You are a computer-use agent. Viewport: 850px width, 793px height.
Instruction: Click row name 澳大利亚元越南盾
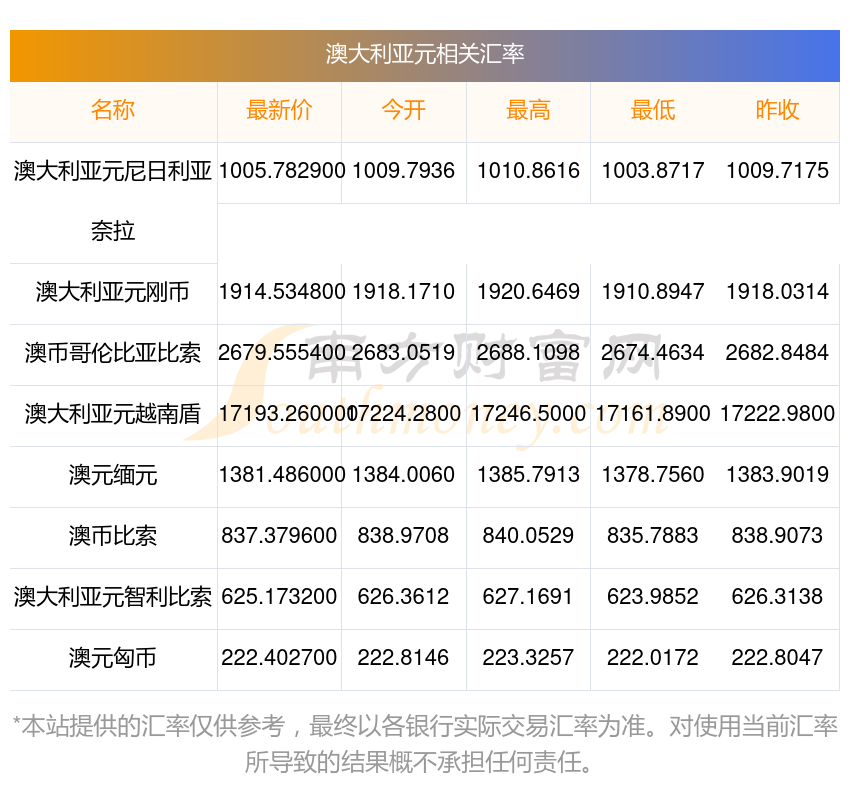pos(113,414)
